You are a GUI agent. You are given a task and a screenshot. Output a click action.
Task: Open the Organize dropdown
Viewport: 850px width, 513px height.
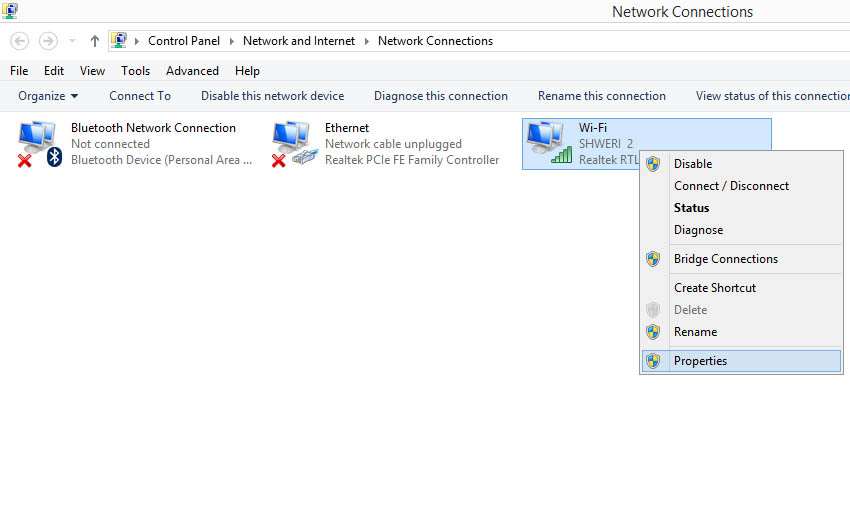(48, 96)
